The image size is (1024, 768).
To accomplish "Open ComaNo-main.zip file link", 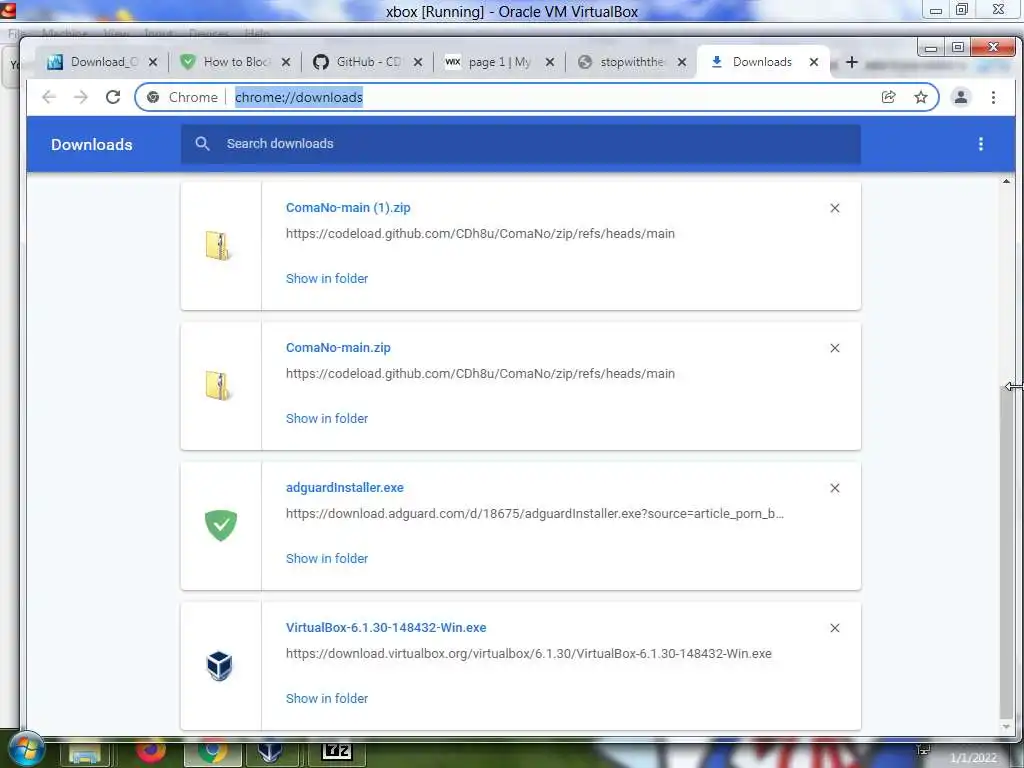I will [x=338, y=347].
